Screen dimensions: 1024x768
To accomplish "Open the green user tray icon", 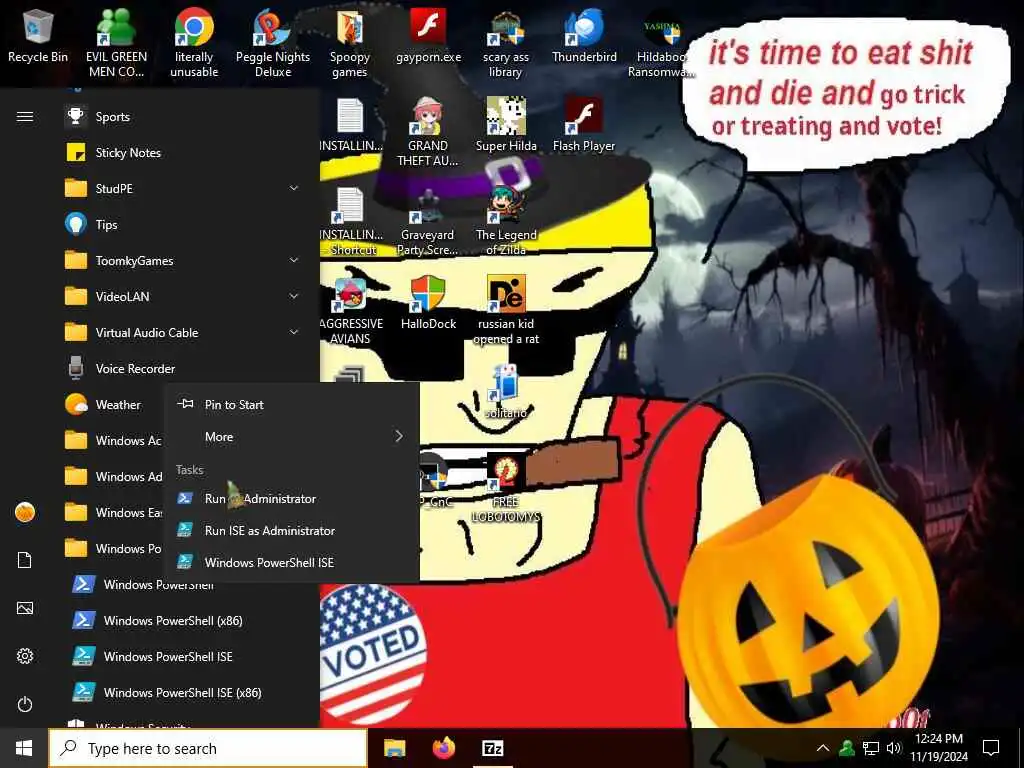I will [847, 748].
